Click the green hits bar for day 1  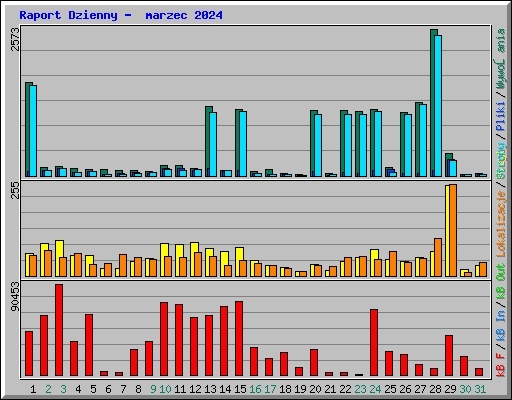[x=28, y=129]
